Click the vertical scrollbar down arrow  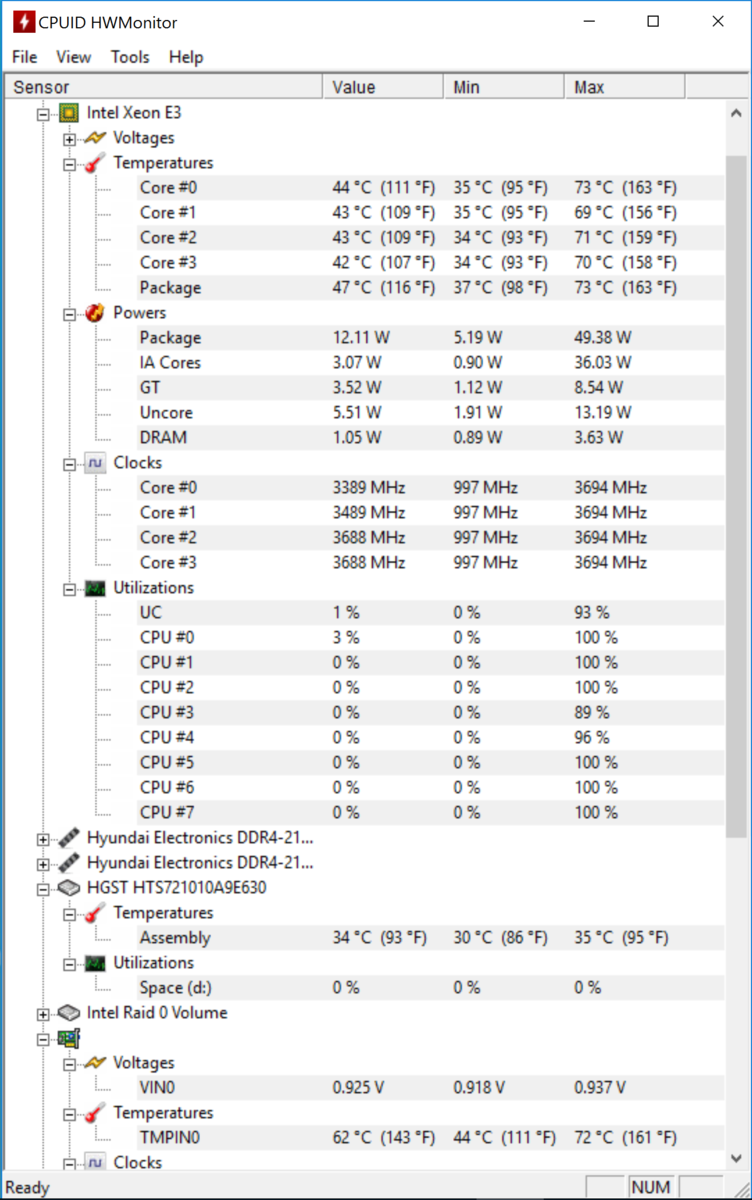tap(736, 1156)
